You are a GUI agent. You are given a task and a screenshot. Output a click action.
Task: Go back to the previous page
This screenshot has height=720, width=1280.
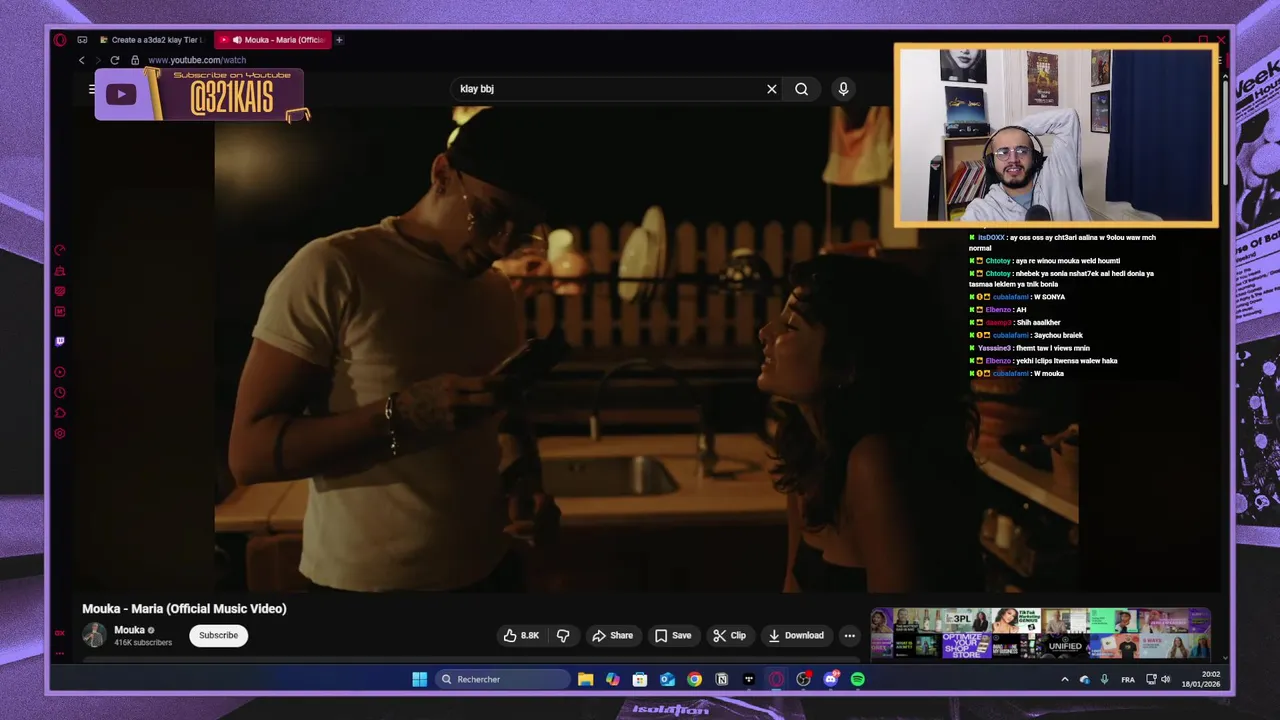click(82, 60)
